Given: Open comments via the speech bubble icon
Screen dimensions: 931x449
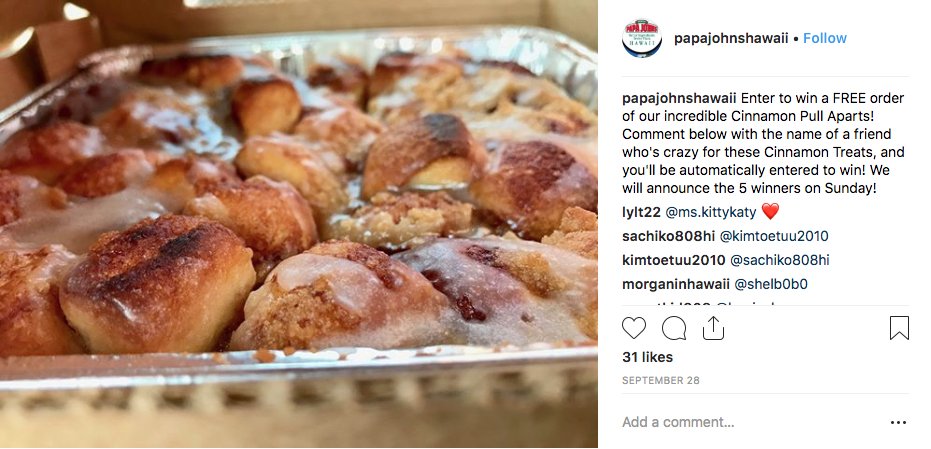Looking at the screenshot, I should click(673, 328).
